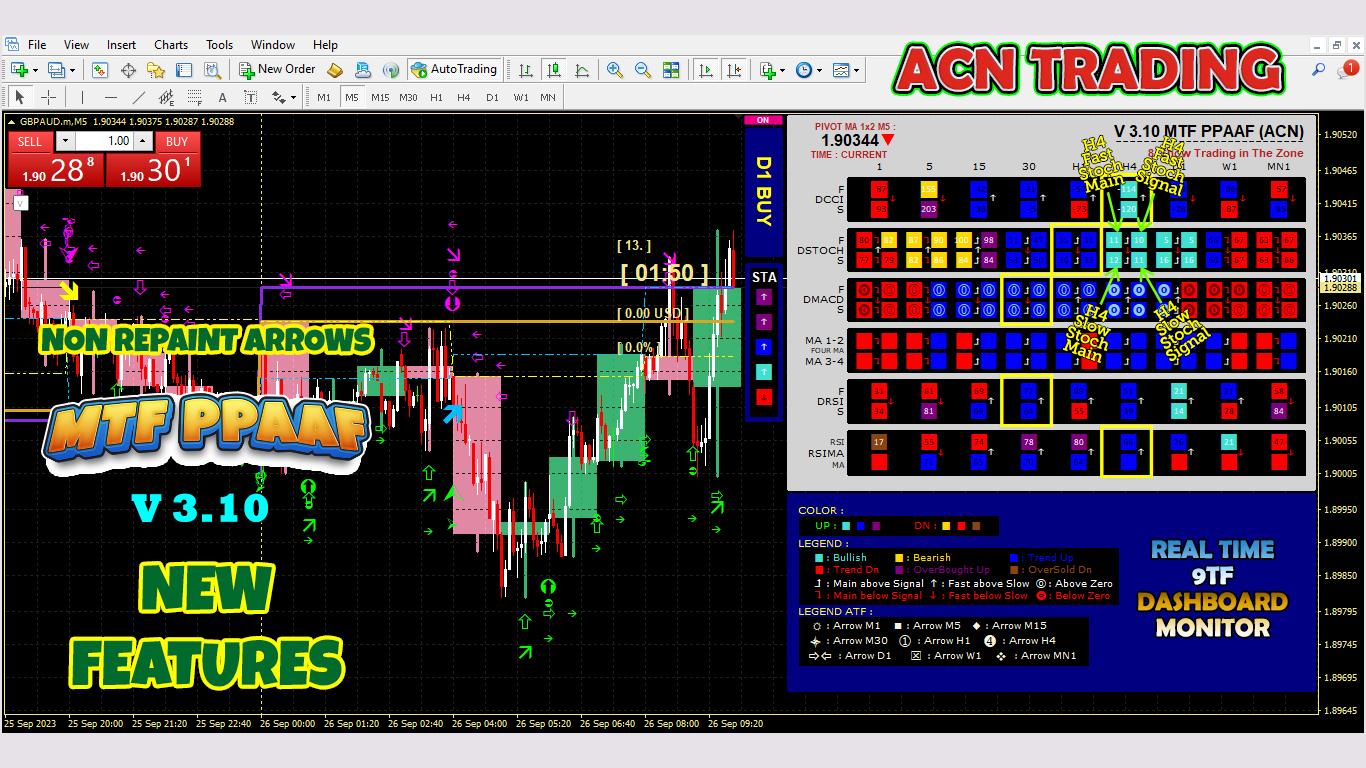This screenshot has height=768, width=1366.
Task: Click the cyan arrow button under STA
Action: pyautogui.click(x=764, y=371)
